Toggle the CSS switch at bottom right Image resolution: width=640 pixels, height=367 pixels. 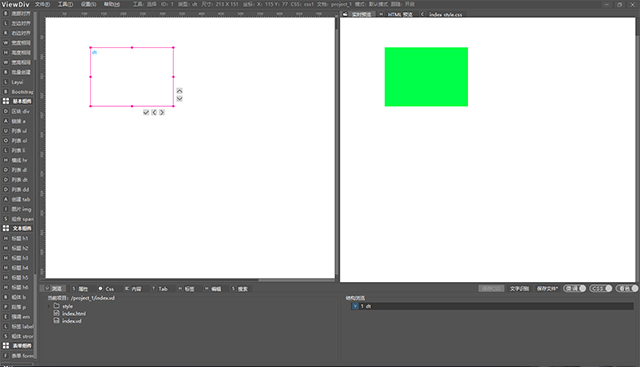click(600, 288)
